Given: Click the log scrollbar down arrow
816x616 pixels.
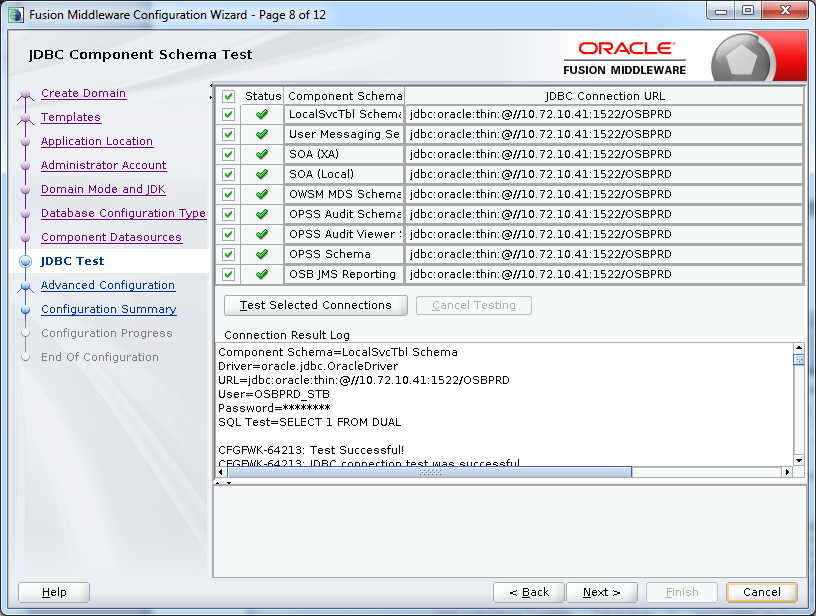Looking at the screenshot, I should 799,460.
